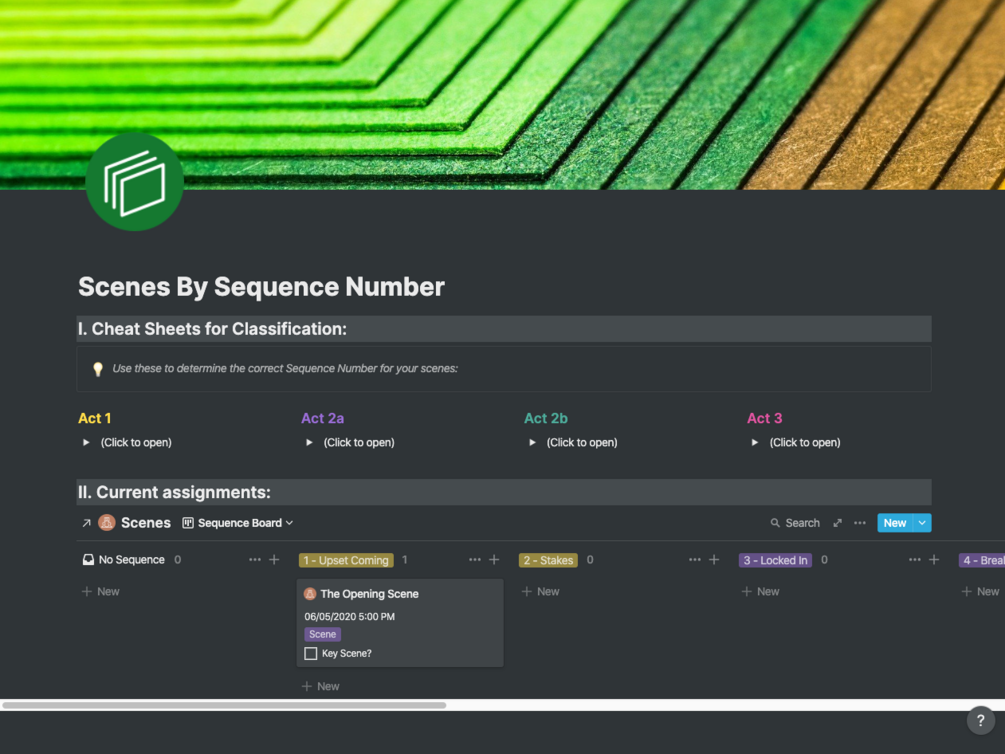Open the help question mark button
Screen dimensions: 1005x754
(x=980, y=720)
